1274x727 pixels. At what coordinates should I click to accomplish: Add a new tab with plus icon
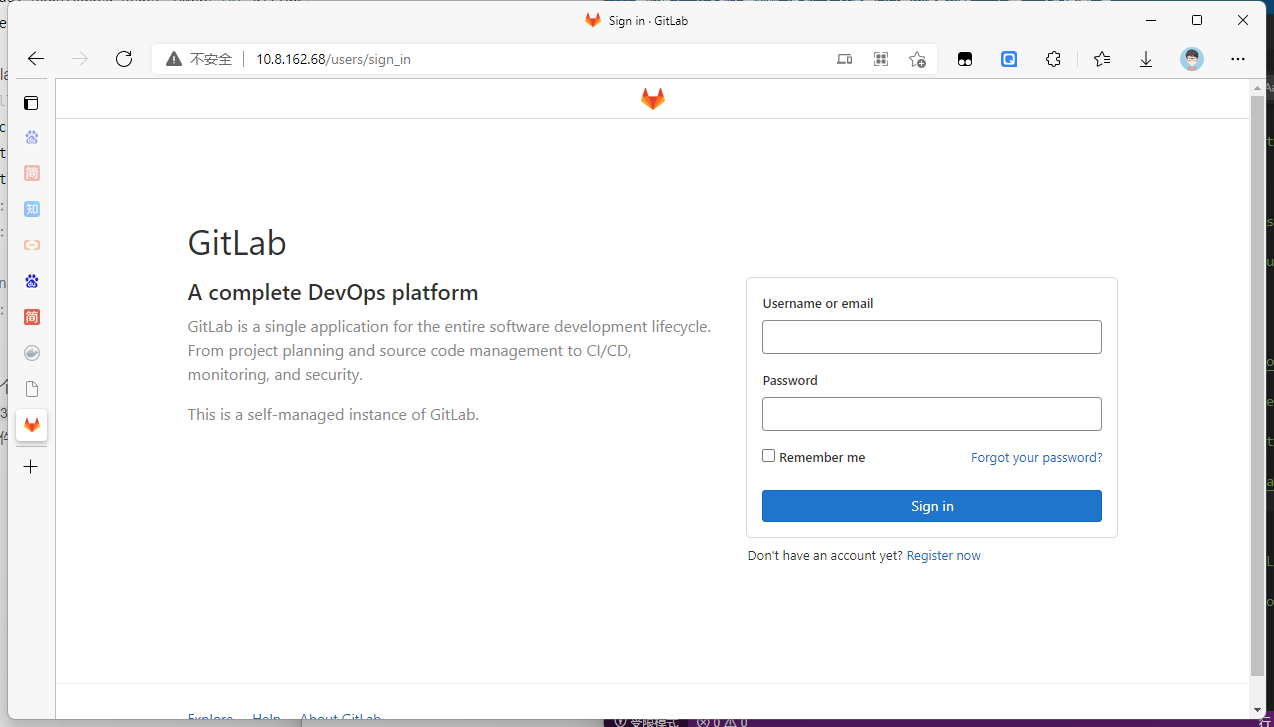pyautogui.click(x=31, y=467)
